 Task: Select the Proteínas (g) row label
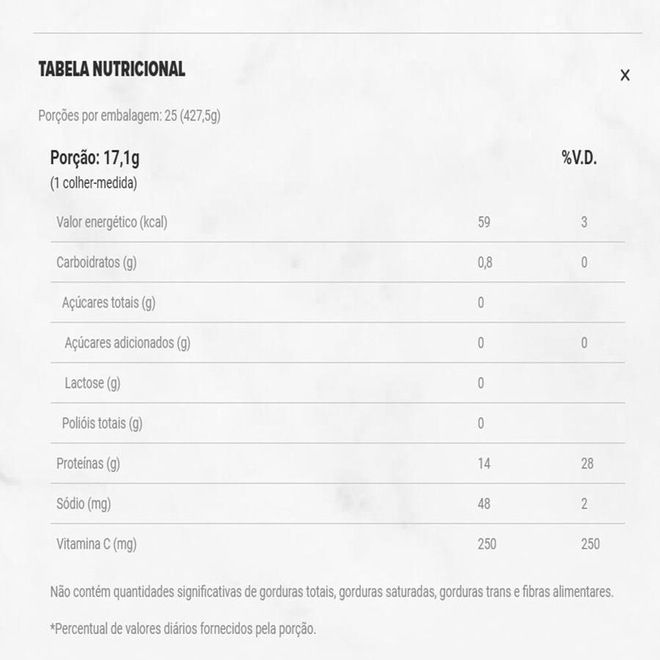click(x=88, y=463)
